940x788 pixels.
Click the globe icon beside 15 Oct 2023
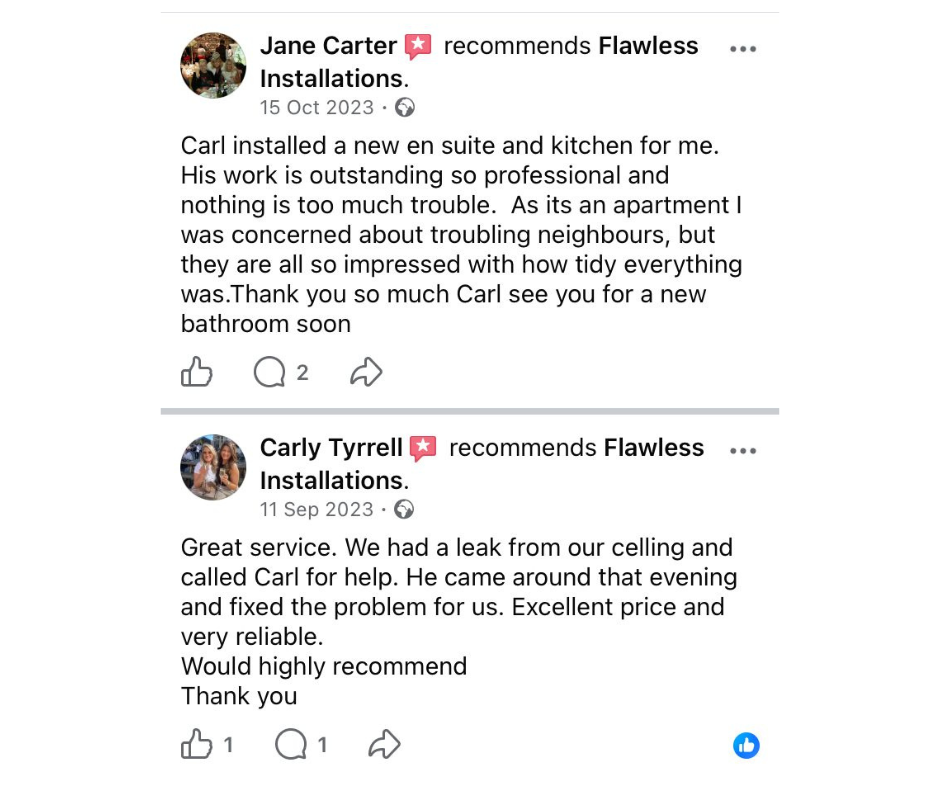click(x=405, y=108)
